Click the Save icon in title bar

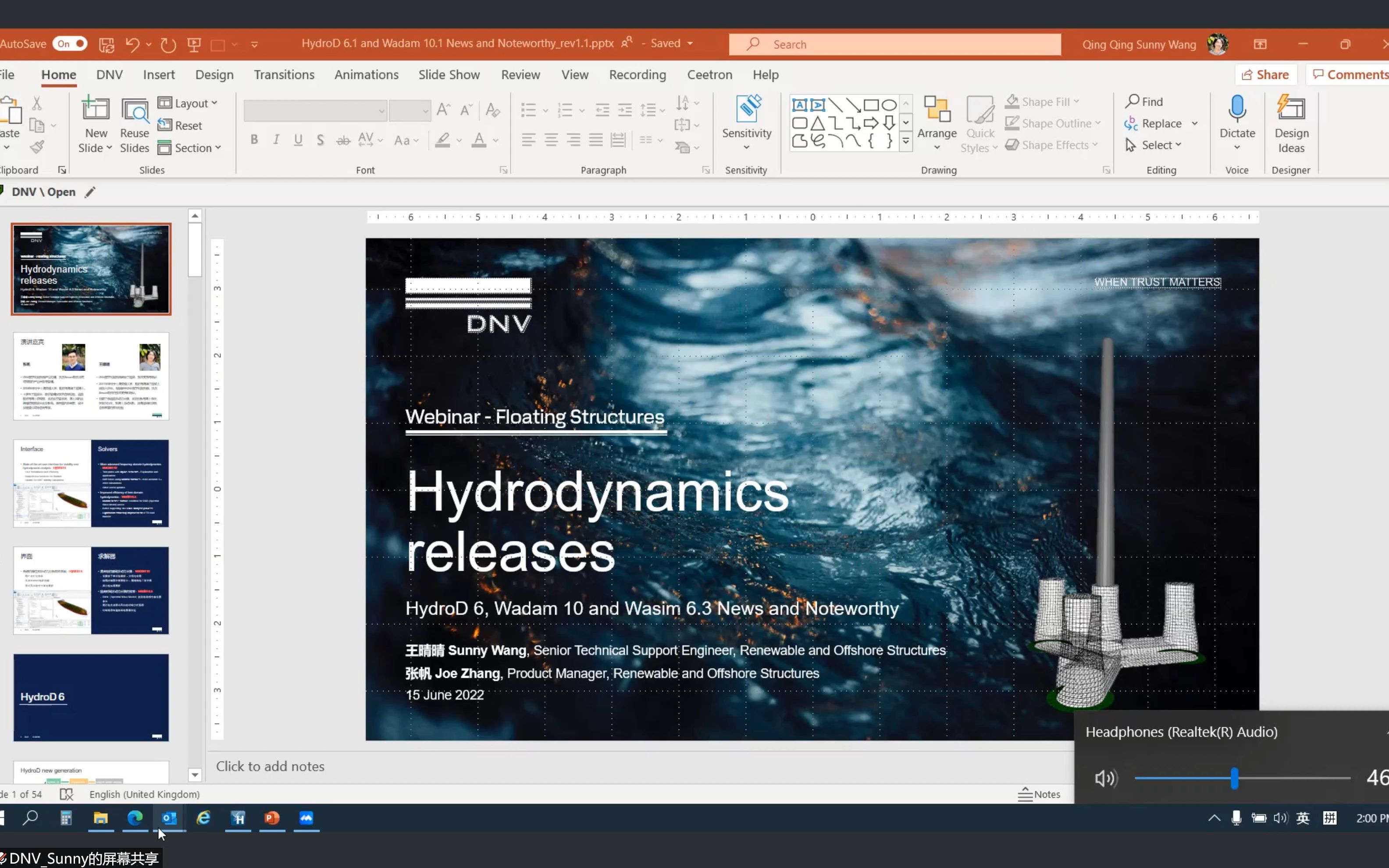107,44
